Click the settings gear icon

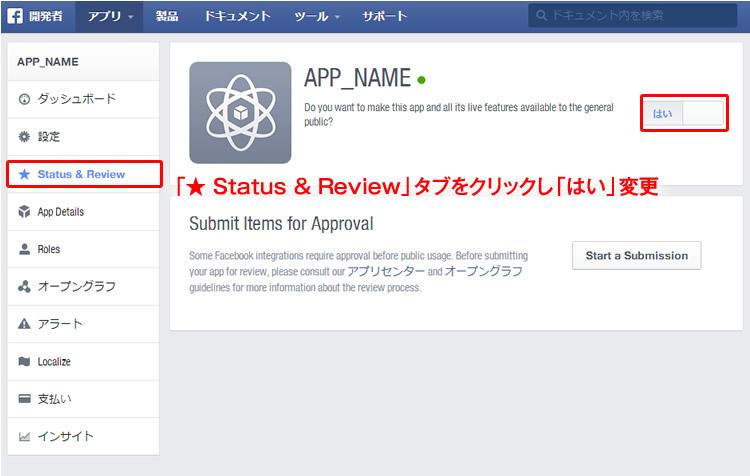tap(24, 137)
